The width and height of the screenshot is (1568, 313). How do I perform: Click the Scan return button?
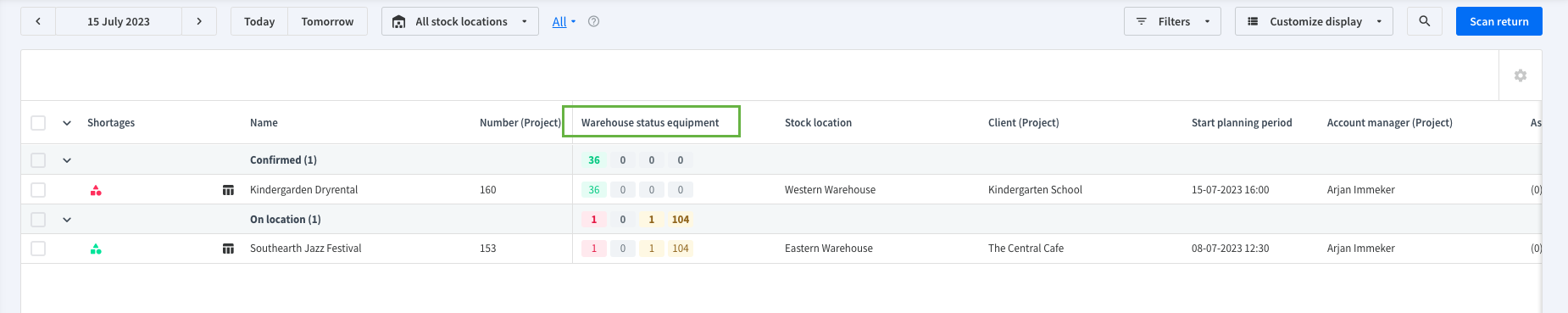tap(1499, 21)
